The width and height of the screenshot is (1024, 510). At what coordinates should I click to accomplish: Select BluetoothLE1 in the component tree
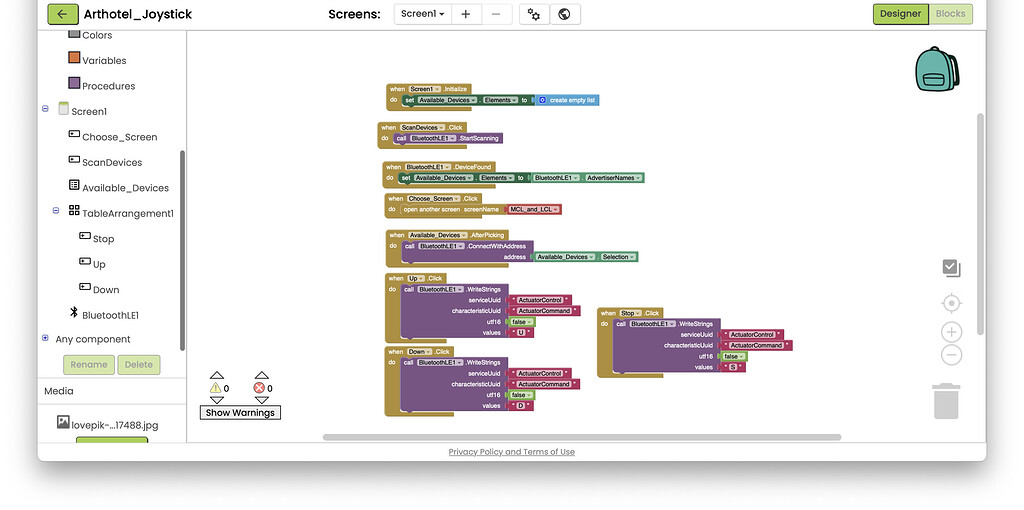pyautogui.click(x=110, y=315)
